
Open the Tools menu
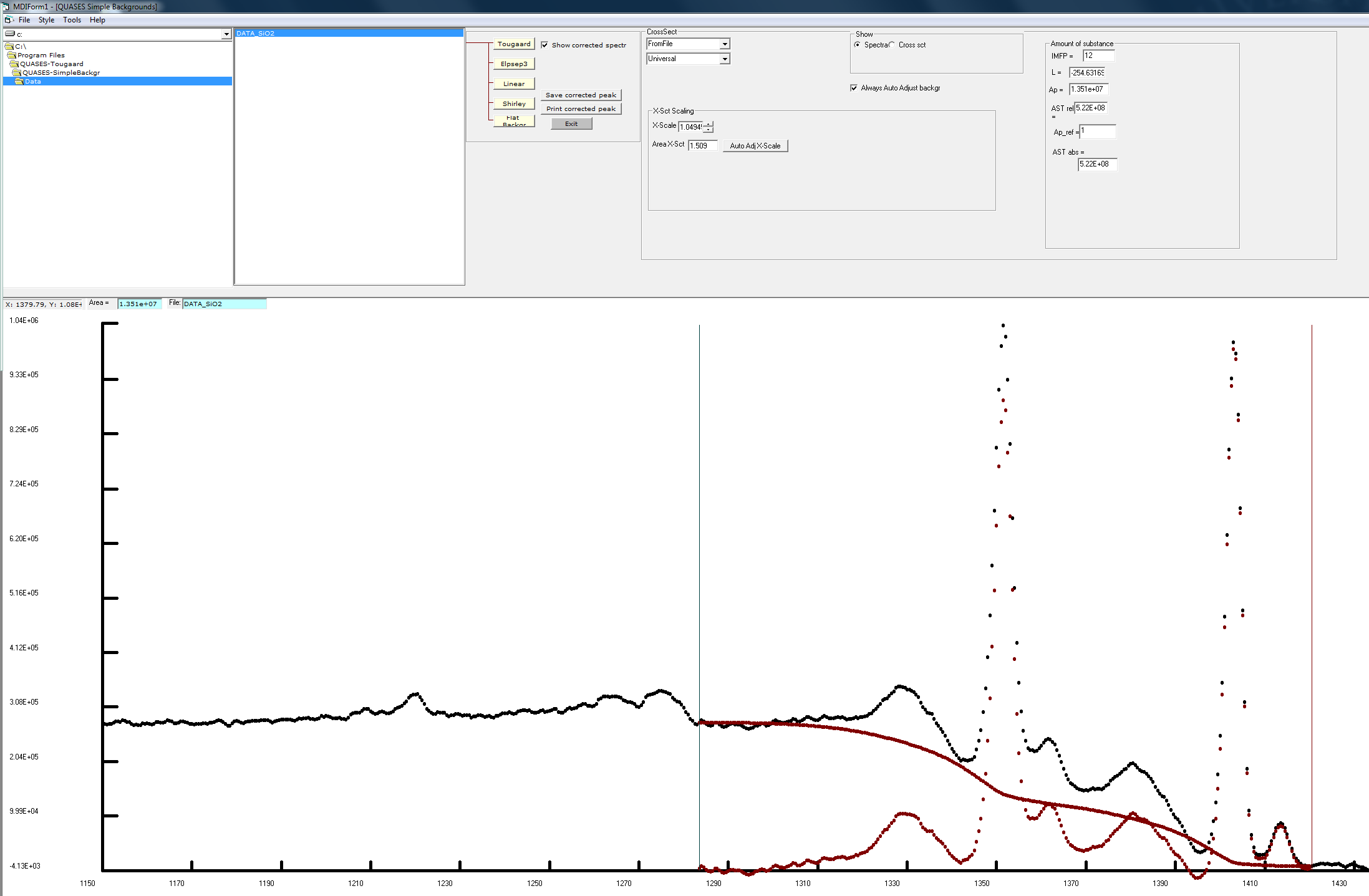(72, 20)
